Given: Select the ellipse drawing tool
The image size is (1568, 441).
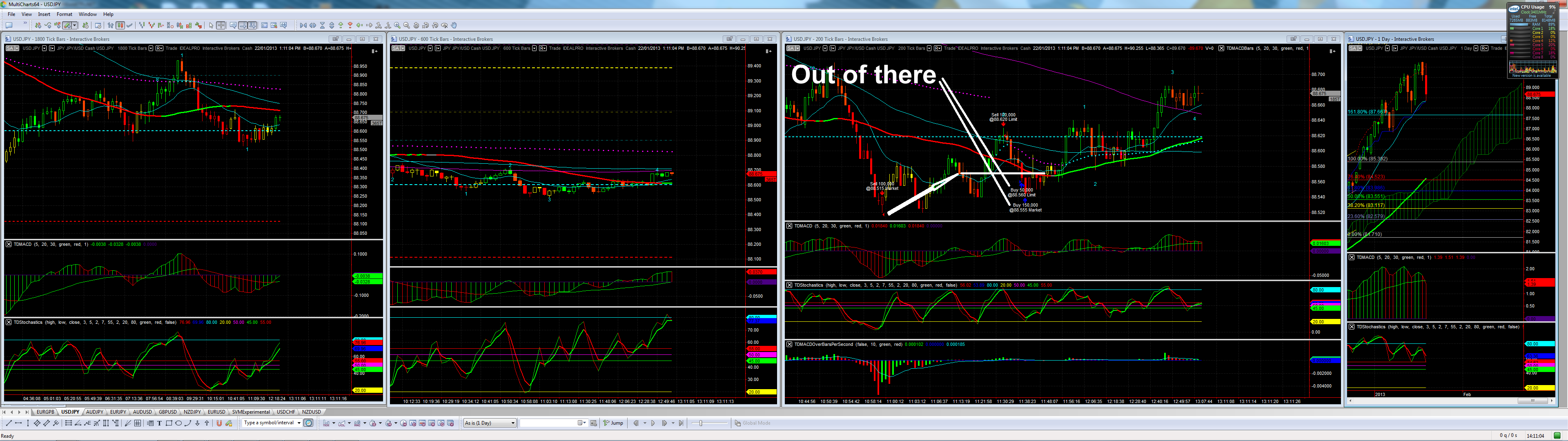Looking at the screenshot, I should pos(178,423).
